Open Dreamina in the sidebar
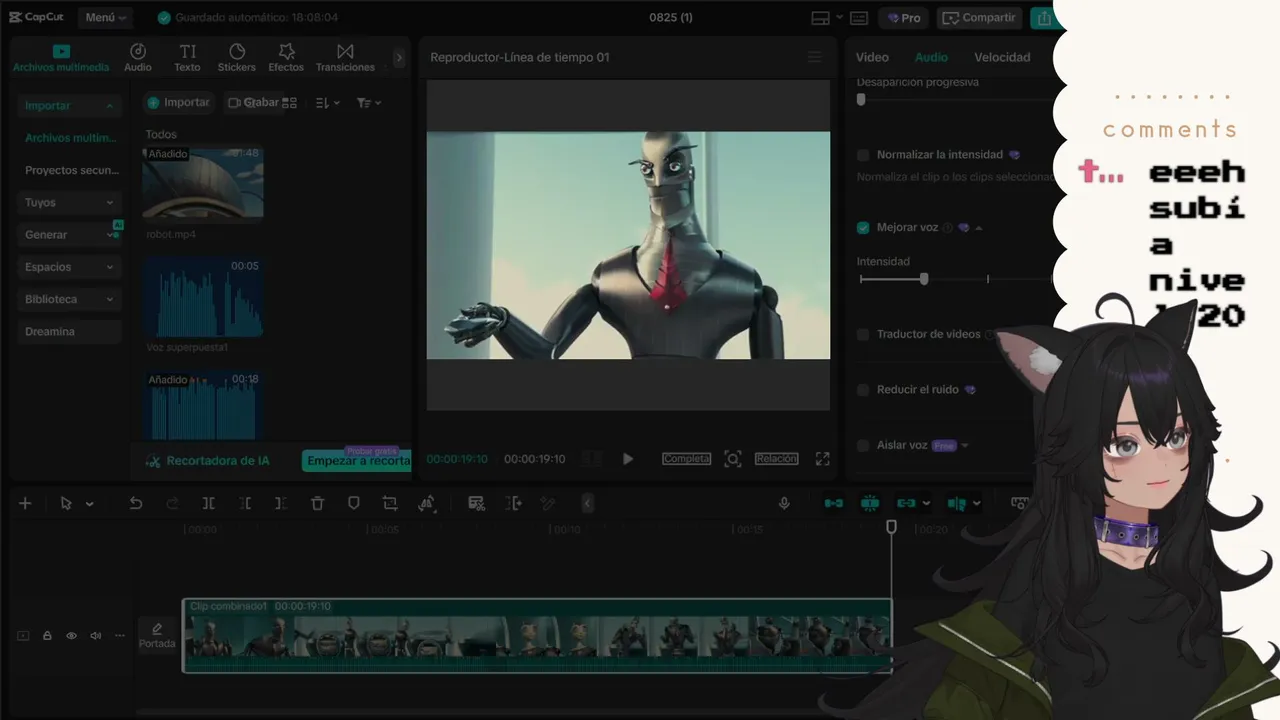The image size is (1280, 720). coord(69,331)
